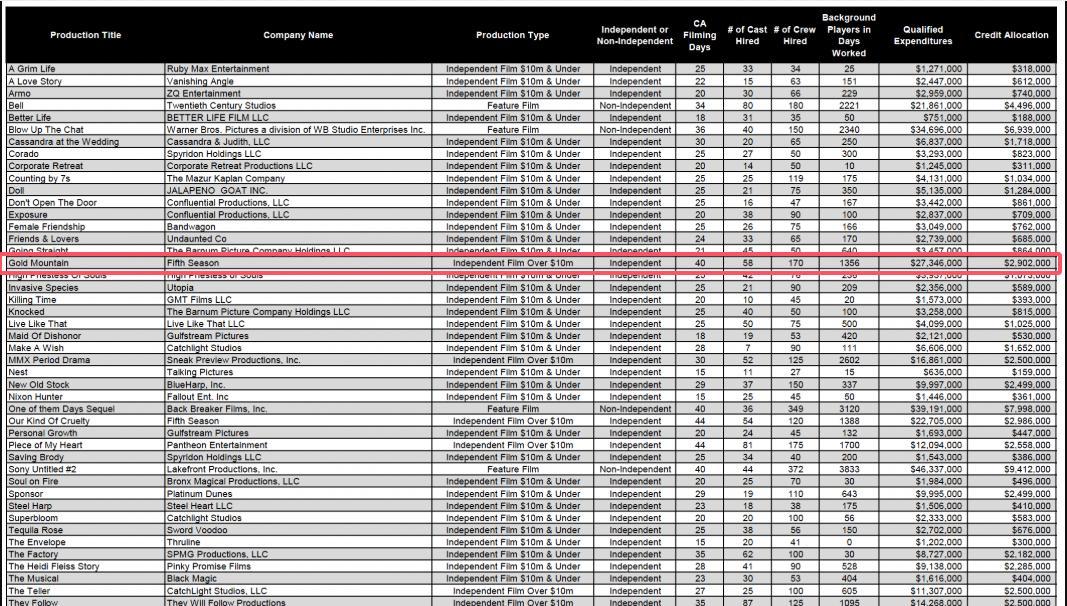Select the Company Name column header
The height and width of the screenshot is (606, 1067).
click(x=298, y=35)
